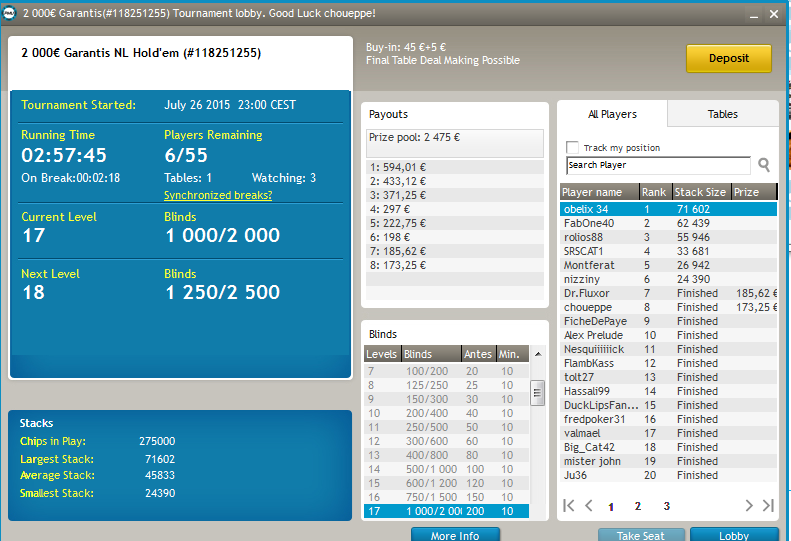Return to Lobby via Lobby button
Screen dimensions: 791x541
click(734, 534)
